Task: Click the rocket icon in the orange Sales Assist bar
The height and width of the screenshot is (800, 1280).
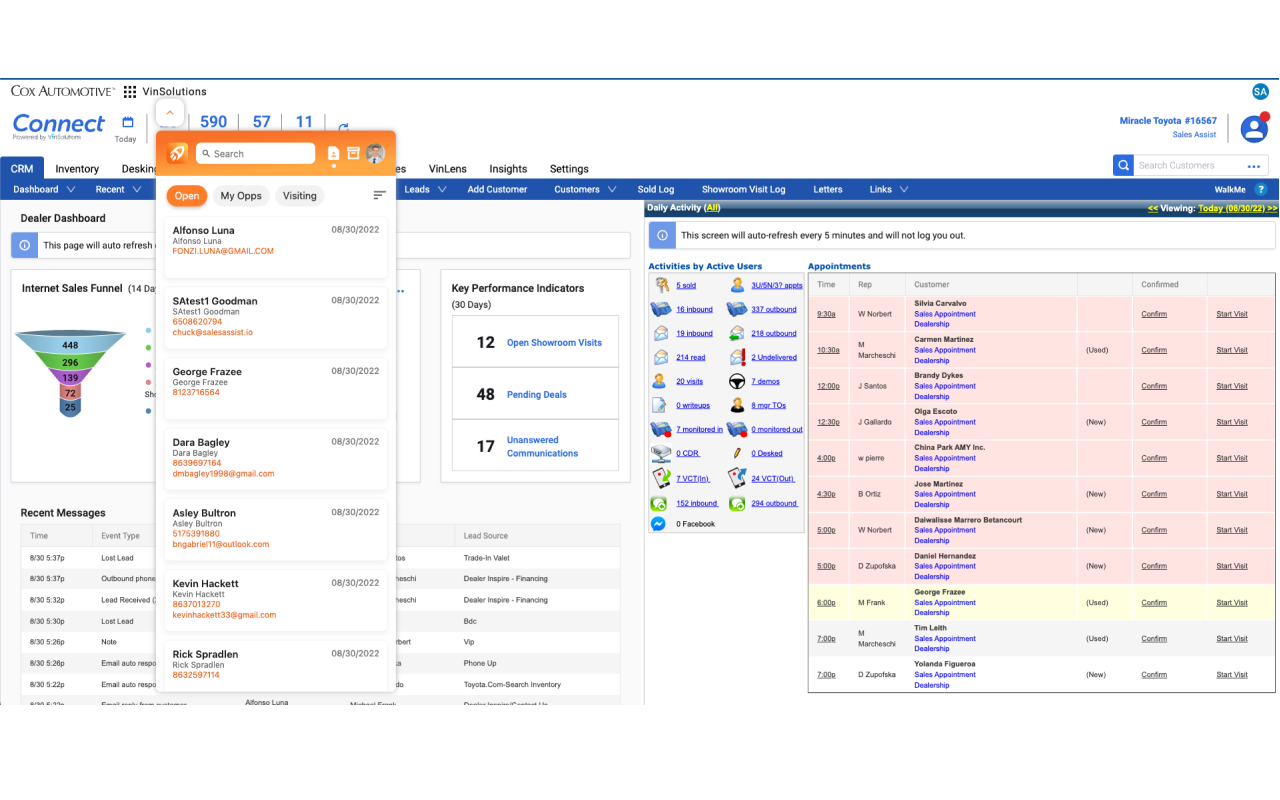Action: pyautogui.click(x=176, y=153)
